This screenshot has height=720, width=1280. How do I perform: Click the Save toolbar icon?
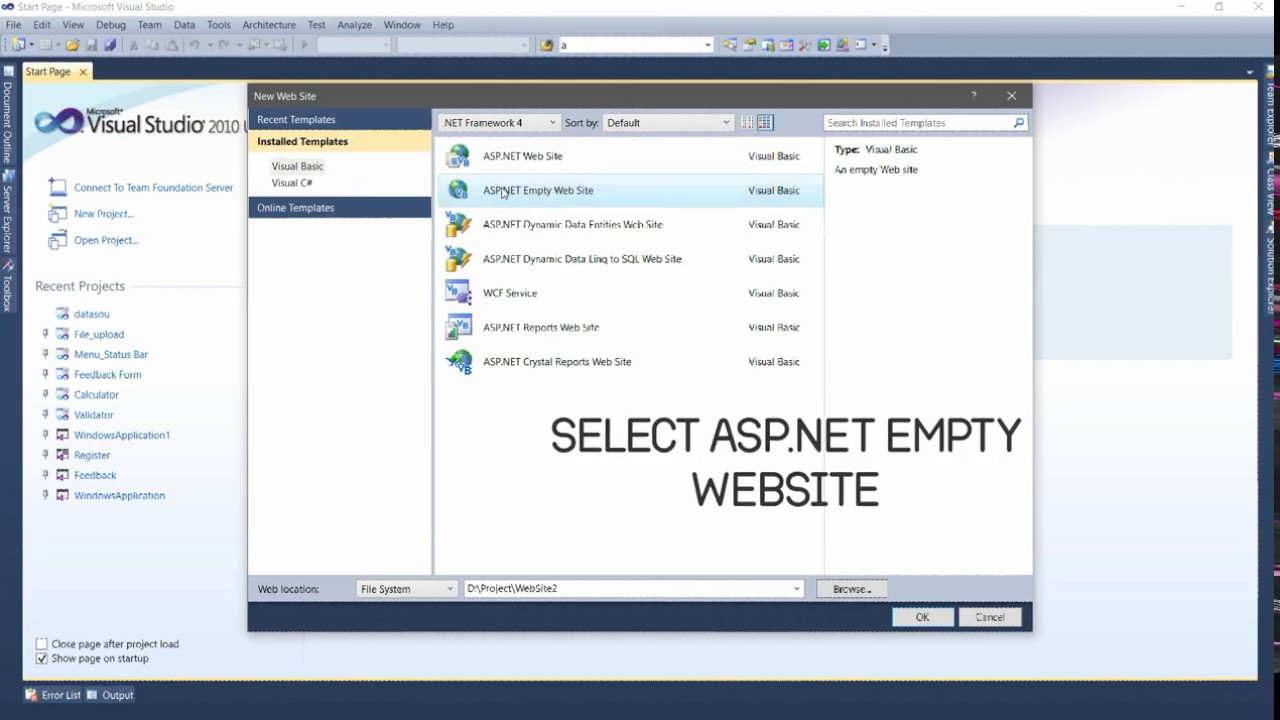point(91,45)
